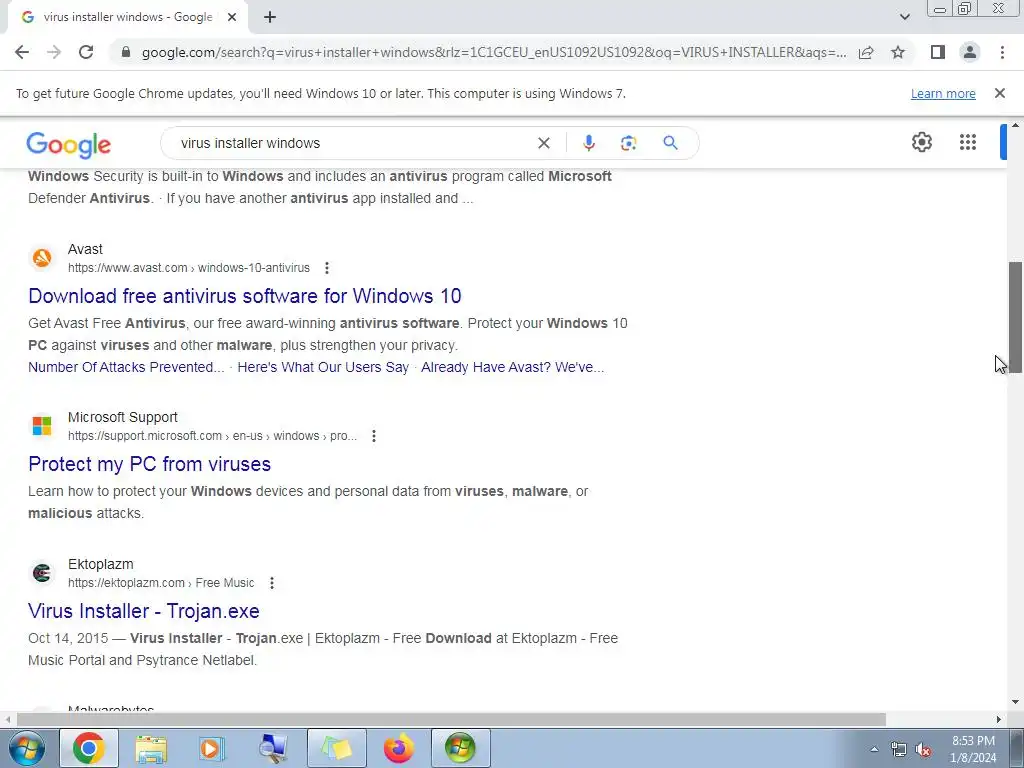Open more options for the Ektoplazm result
Image resolution: width=1024 pixels, height=768 pixels.
[x=272, y=583]
